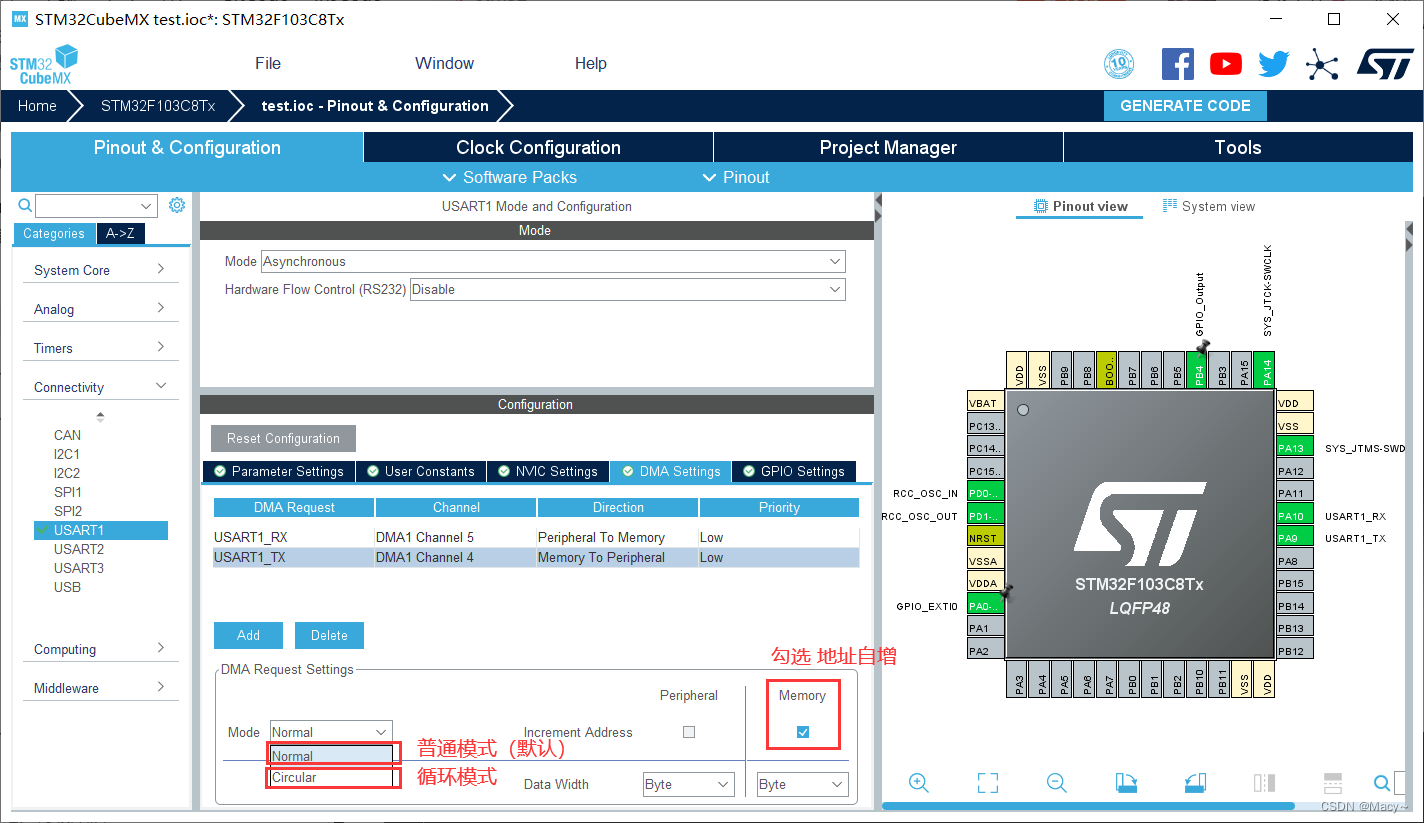This screenshot has height=823, width=1424.
Task: Click the ST logo in the top bar
Action: click(1386, 63)
